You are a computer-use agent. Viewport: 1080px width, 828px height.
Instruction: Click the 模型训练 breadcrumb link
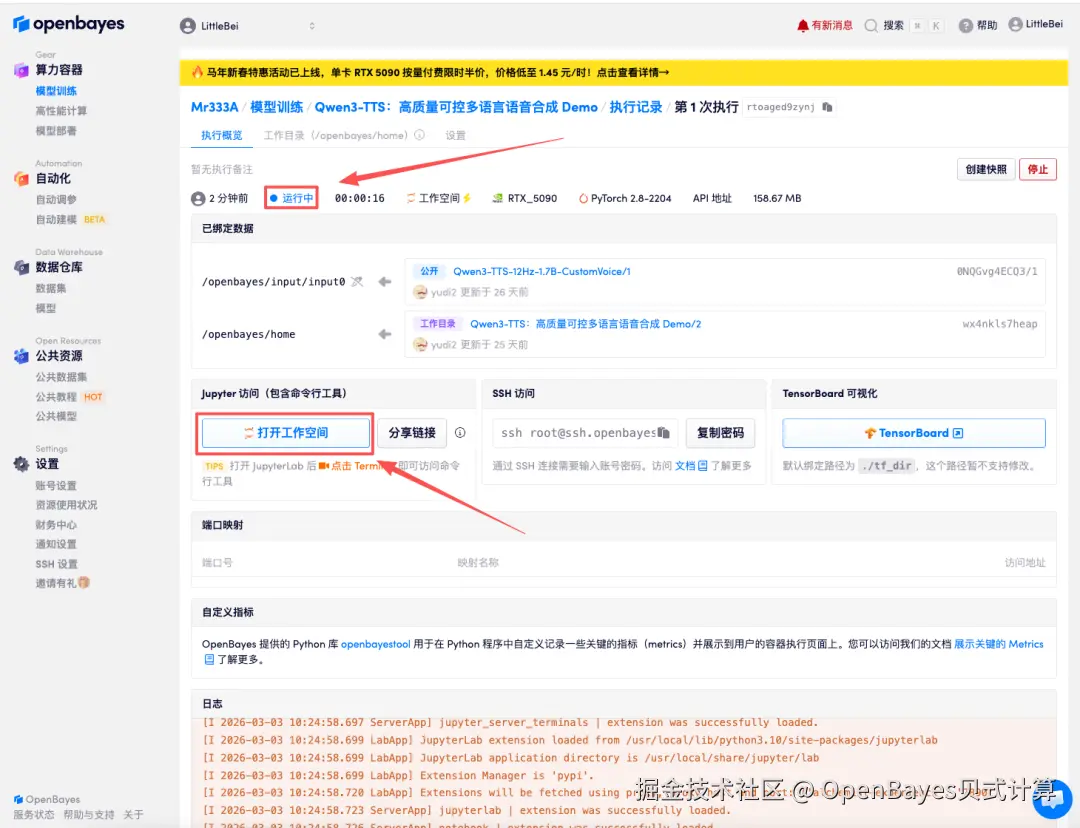(x=276, y=107)
